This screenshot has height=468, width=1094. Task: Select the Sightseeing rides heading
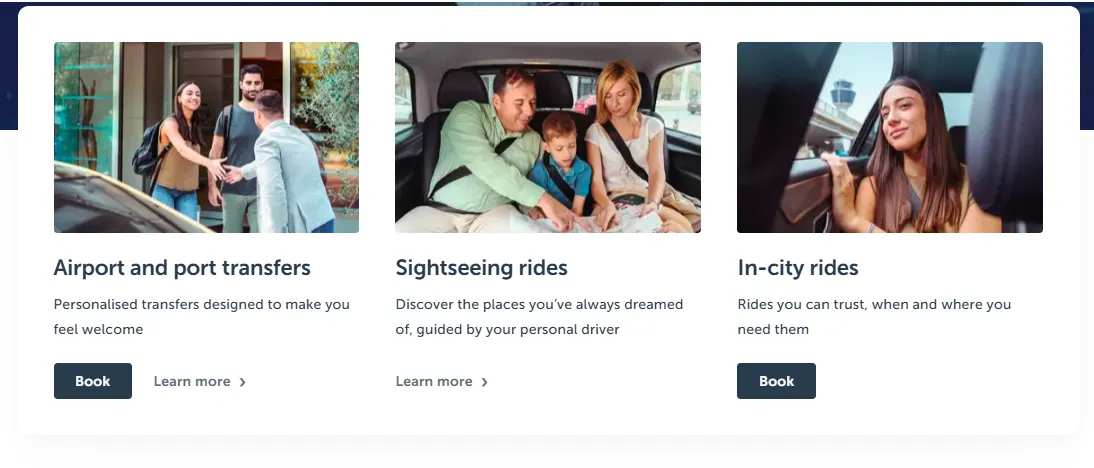pyautogui.click(x=481, y=268)
